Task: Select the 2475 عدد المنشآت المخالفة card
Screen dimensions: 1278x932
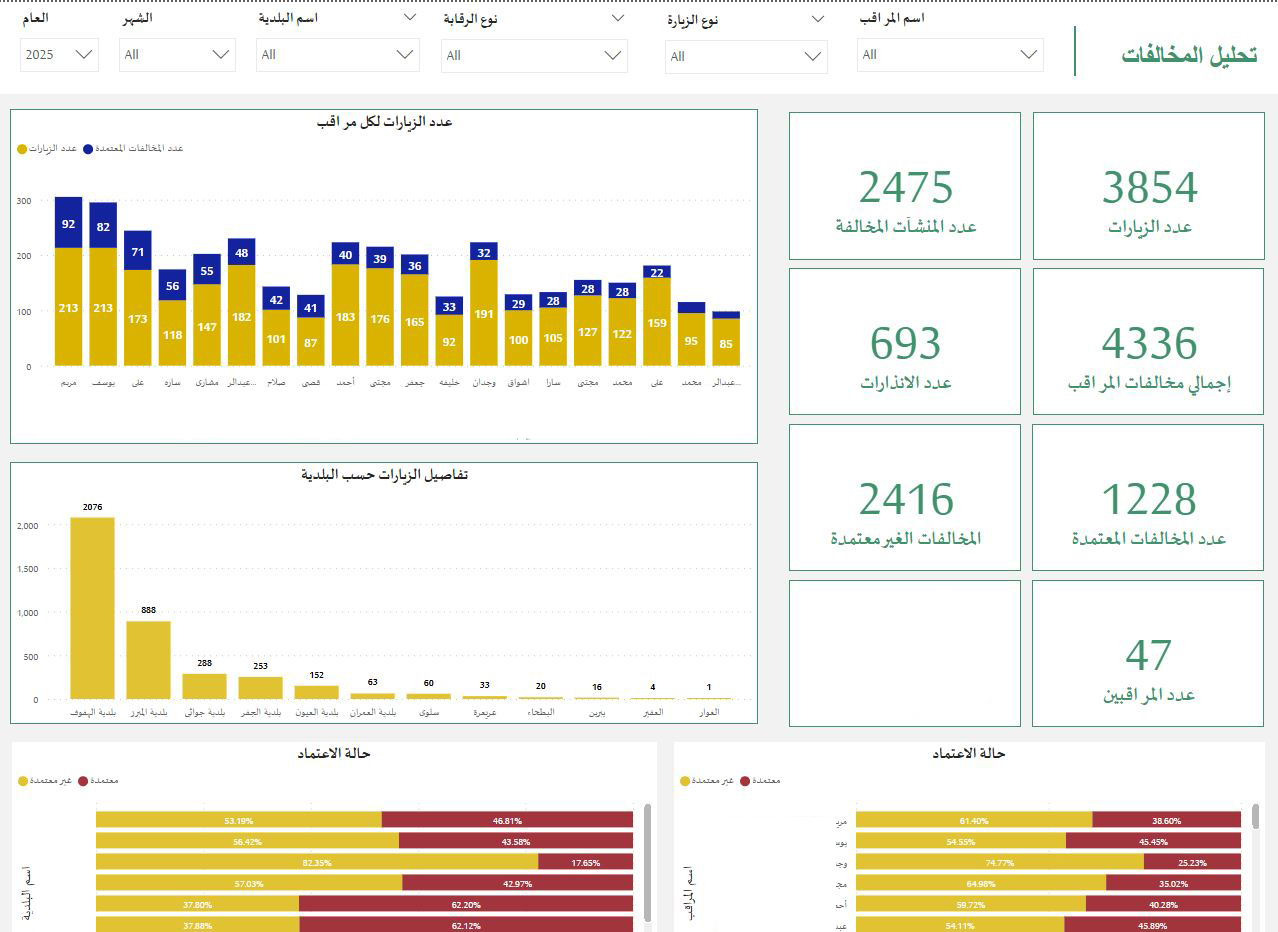Action: [904, 185]
